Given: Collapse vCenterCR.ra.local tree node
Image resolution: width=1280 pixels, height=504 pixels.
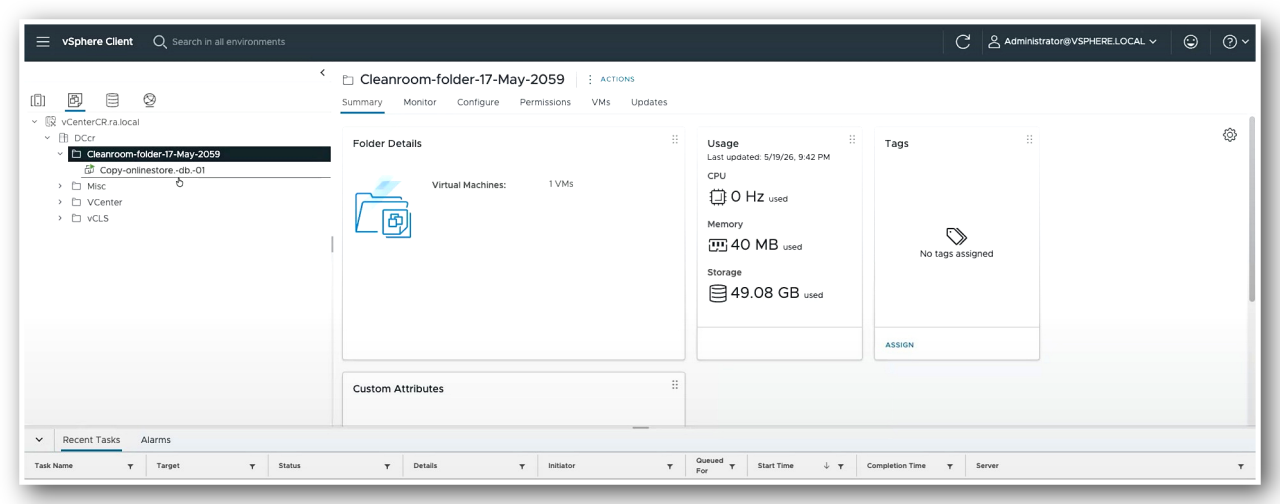Looking at the screenshot, I should coord(35,122).
